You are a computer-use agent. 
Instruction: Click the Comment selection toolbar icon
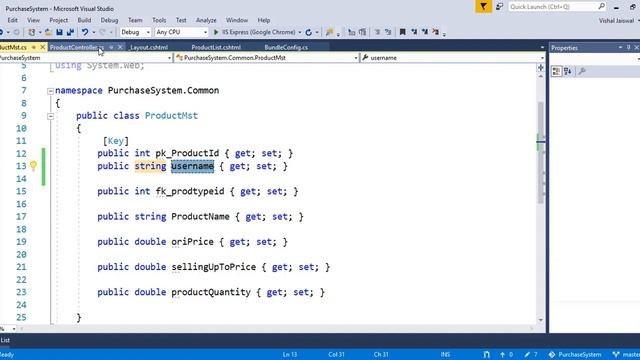click(378, 32)
